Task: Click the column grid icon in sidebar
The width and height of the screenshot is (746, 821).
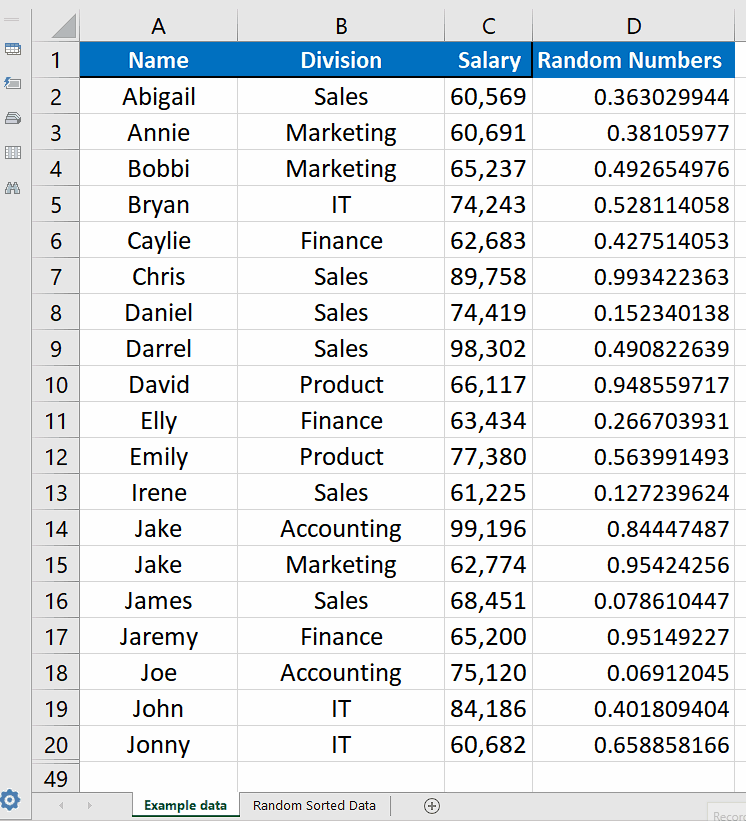Action: coord(13,152)
